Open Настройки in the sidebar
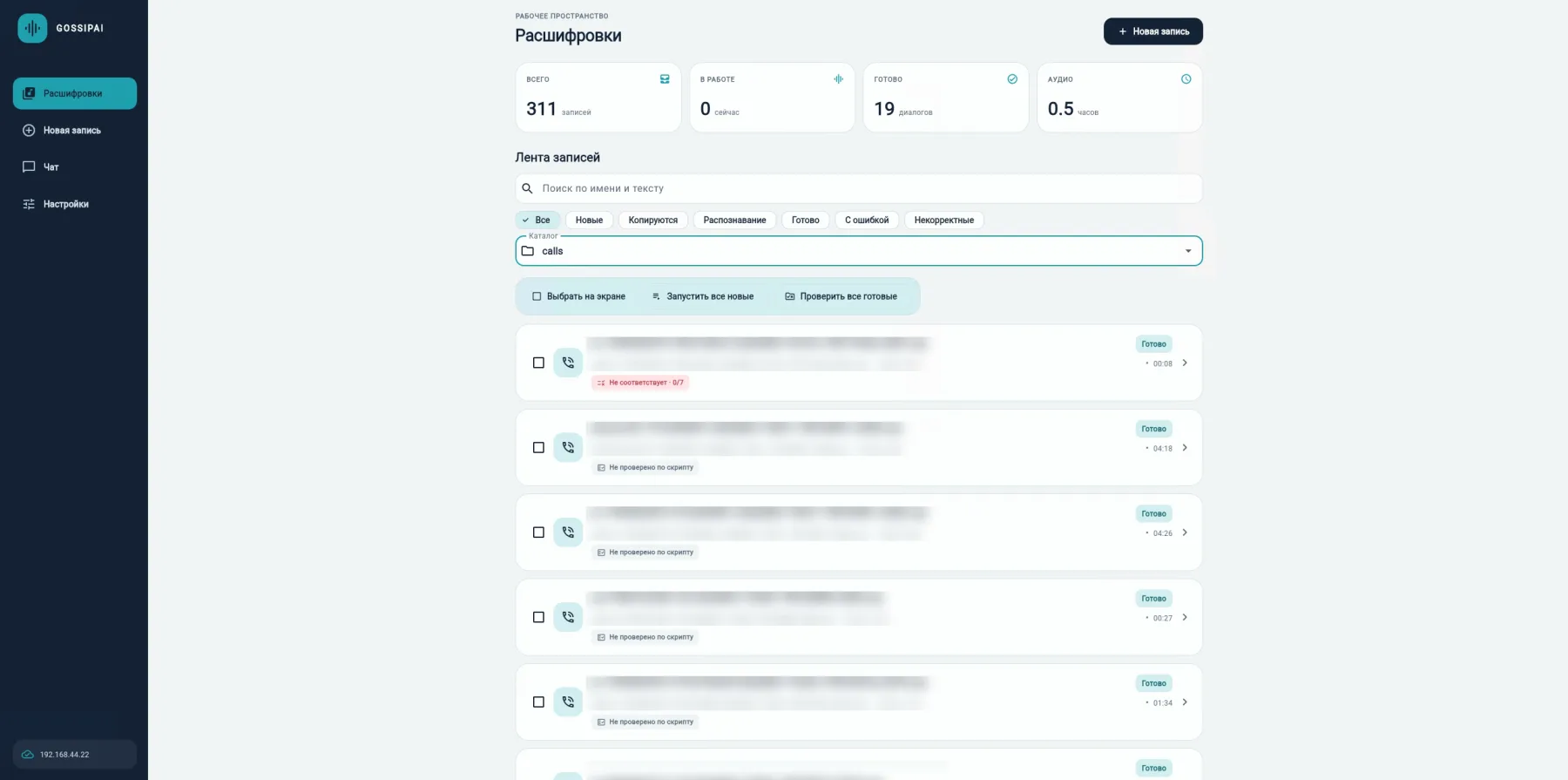This screenshot has height=780, width=1568. coord(75,204)
